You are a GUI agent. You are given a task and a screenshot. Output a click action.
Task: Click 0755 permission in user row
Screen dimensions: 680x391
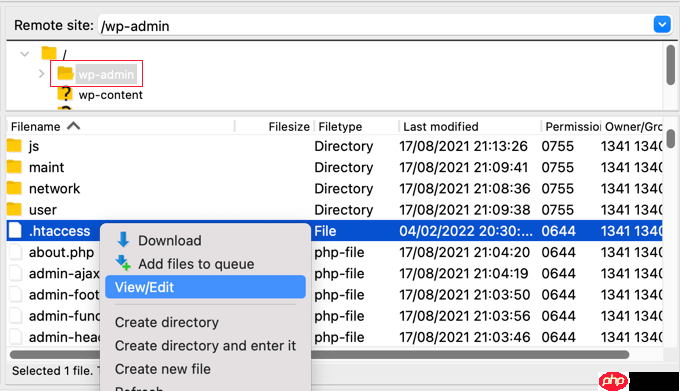click(x=557, y=210)
